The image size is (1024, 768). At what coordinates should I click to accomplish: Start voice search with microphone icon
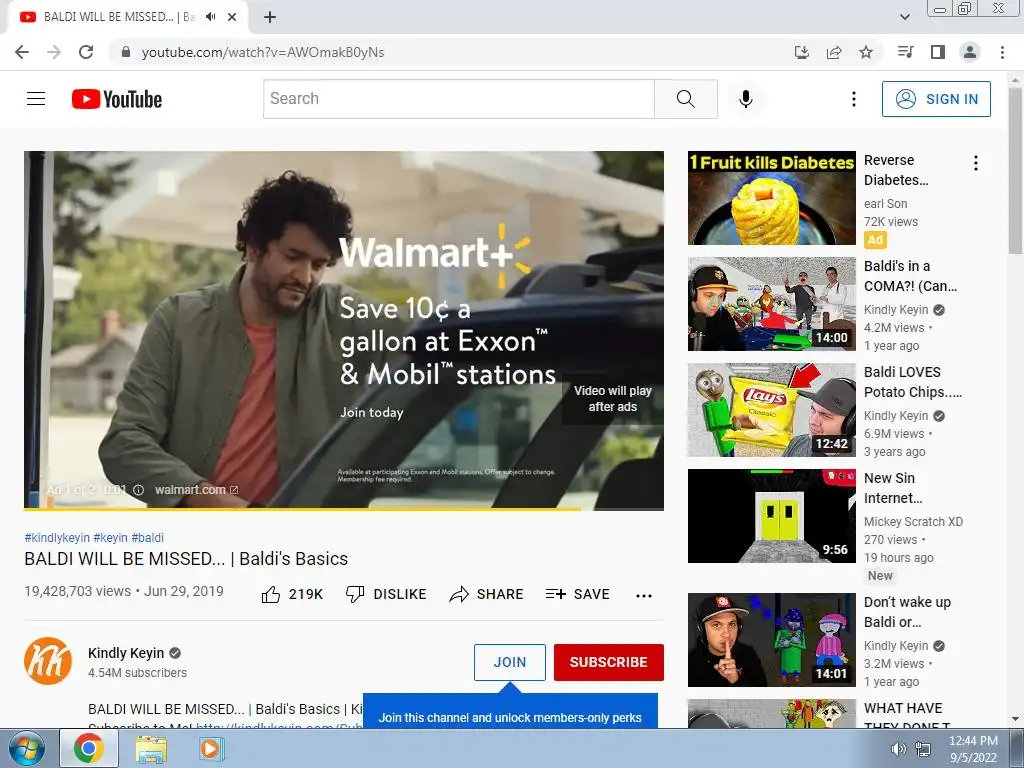click(746, 99)
